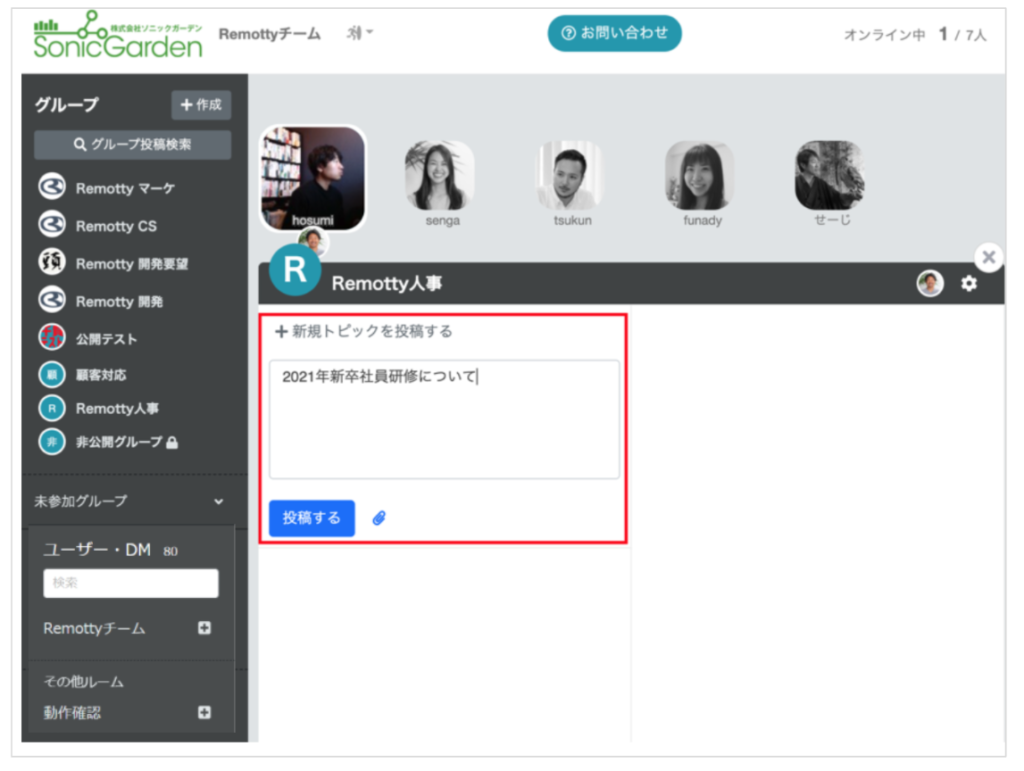Click the round R icon of Remotty人事

pos(295,270)
